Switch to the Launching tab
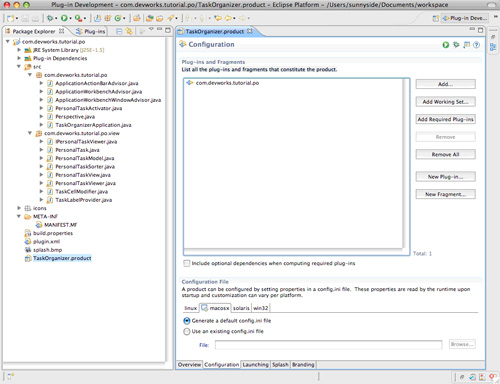500x384 pixels. (x=255, y=365)
